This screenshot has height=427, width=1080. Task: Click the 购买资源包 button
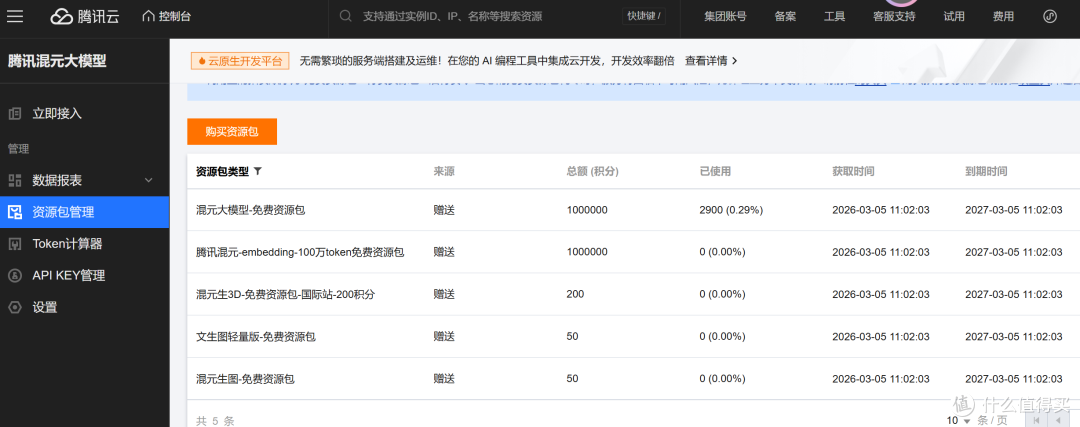coord(232,132)
